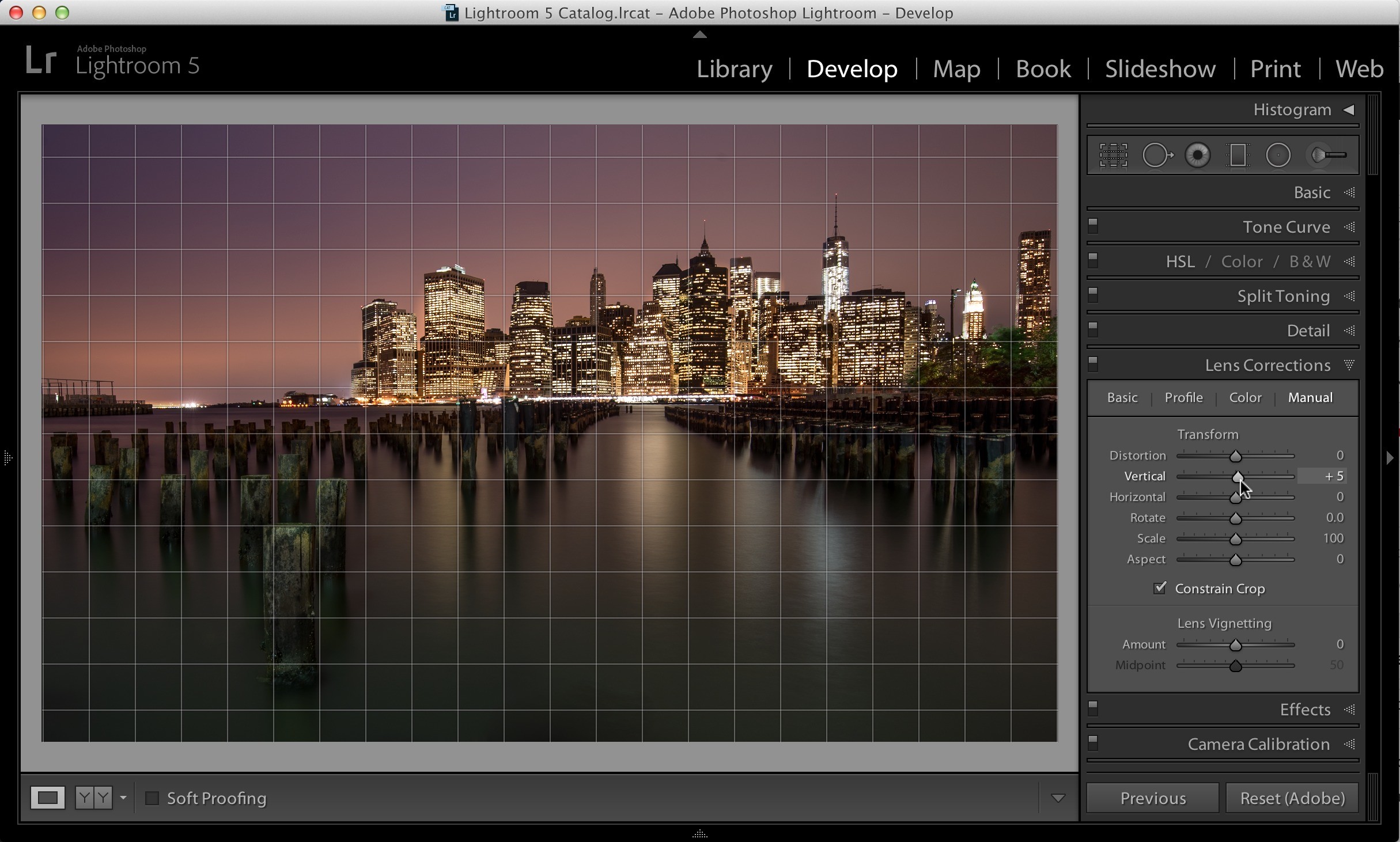Click the Before/After YY view icon

[x=94, y=798]
